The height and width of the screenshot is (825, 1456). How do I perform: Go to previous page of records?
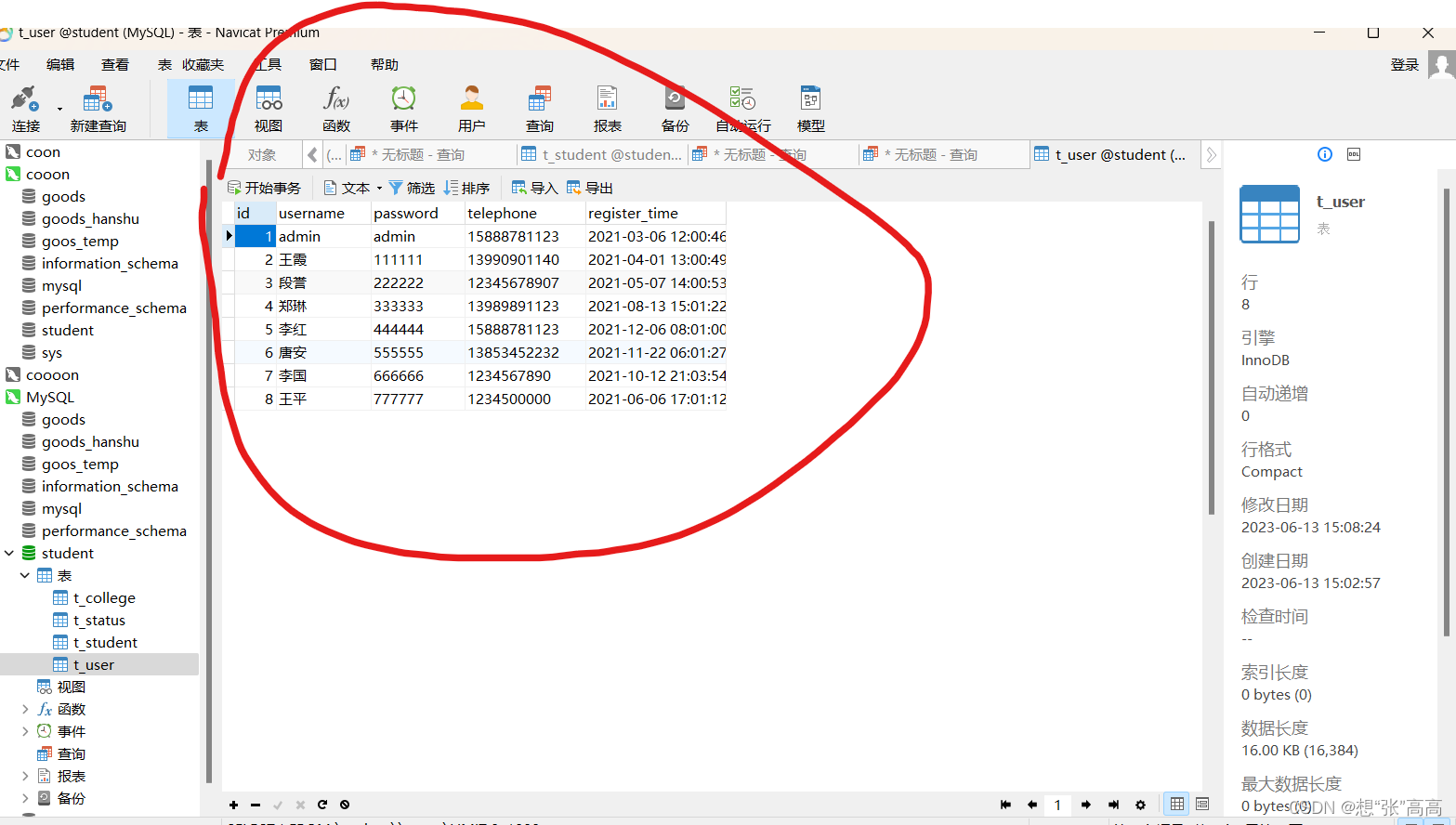tap(1031, 805)
